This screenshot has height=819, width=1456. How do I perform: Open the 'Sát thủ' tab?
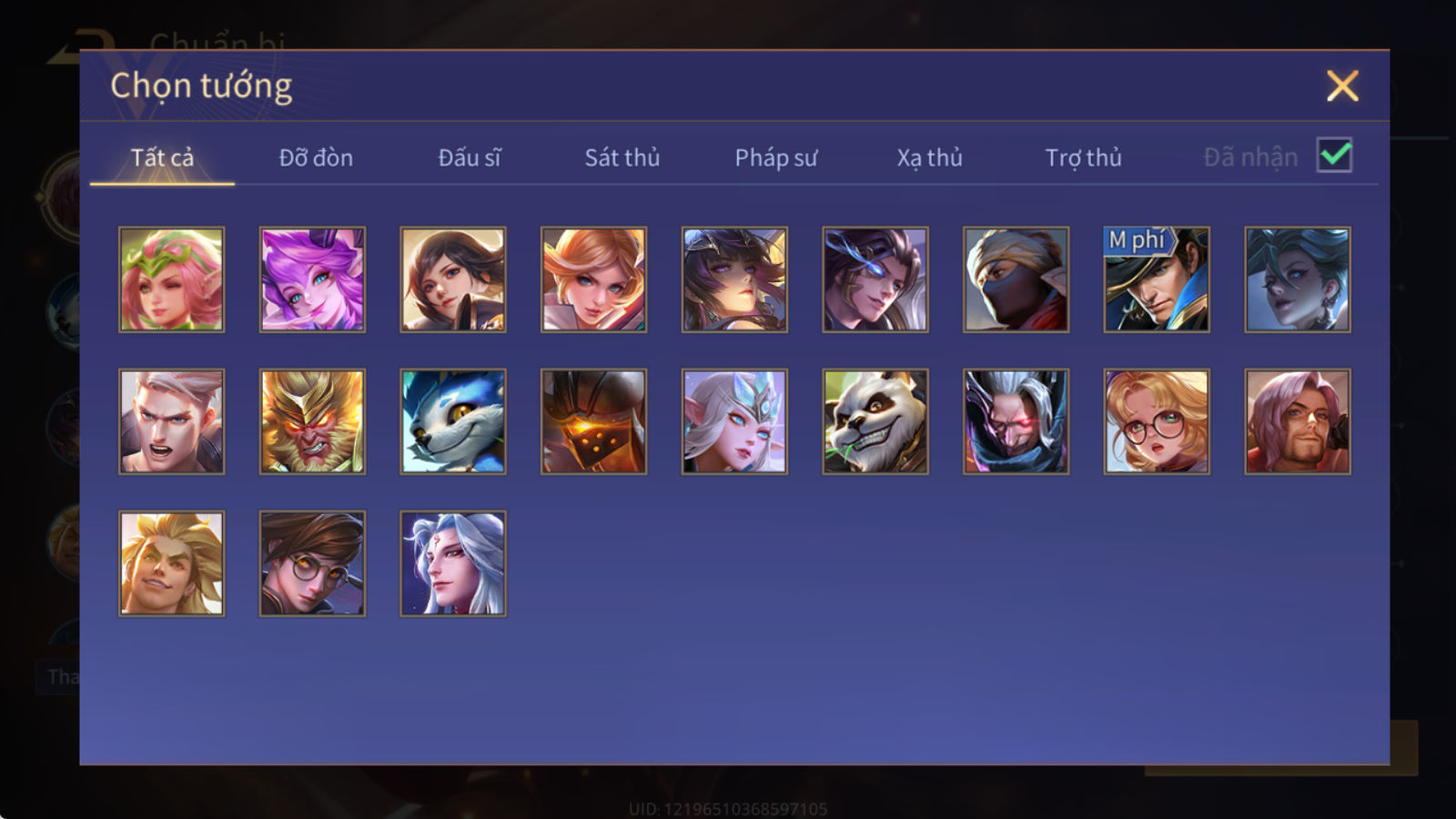tap(622, 157)
